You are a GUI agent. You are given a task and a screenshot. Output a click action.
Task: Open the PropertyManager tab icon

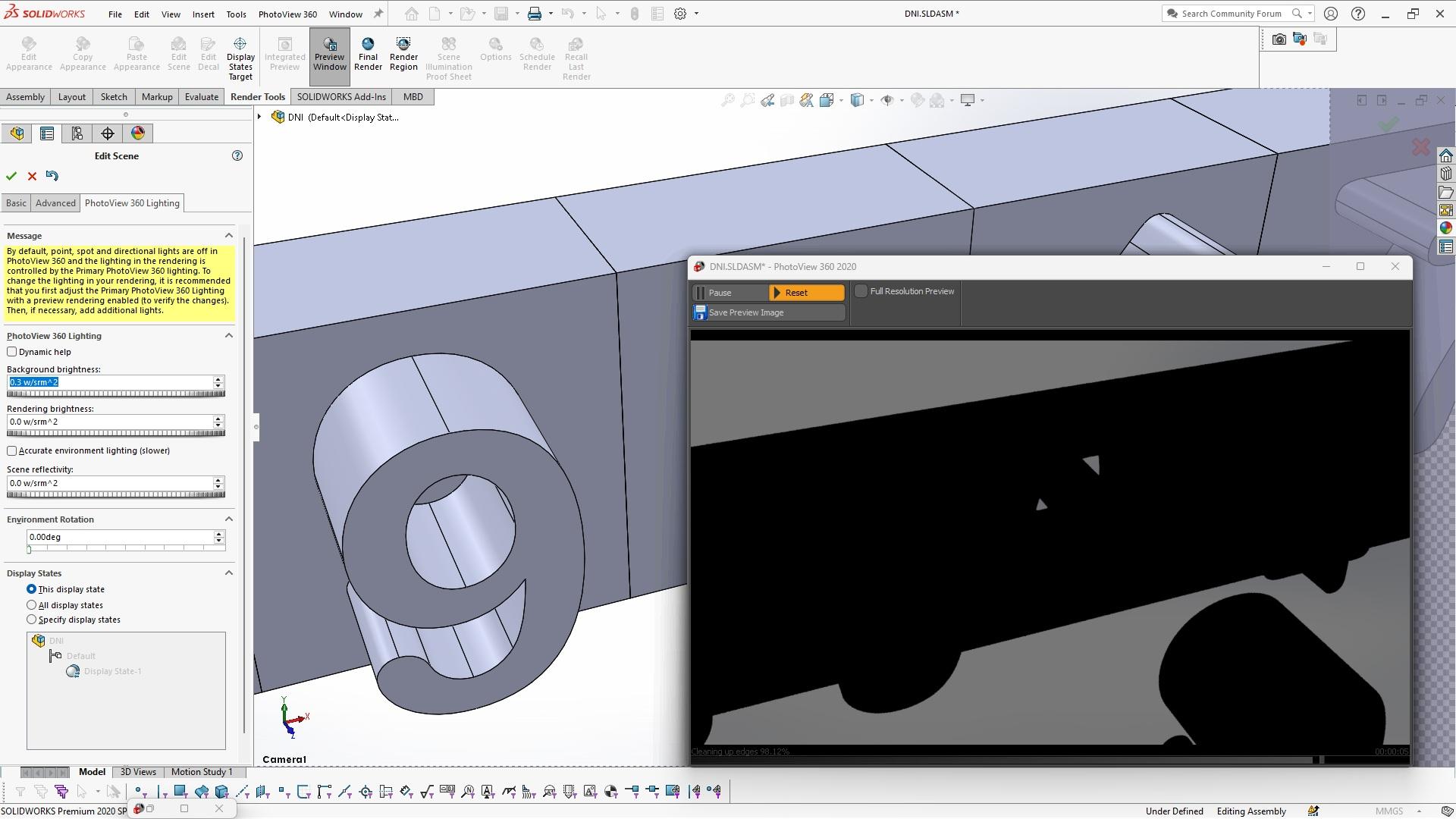(x=47, y=133)
